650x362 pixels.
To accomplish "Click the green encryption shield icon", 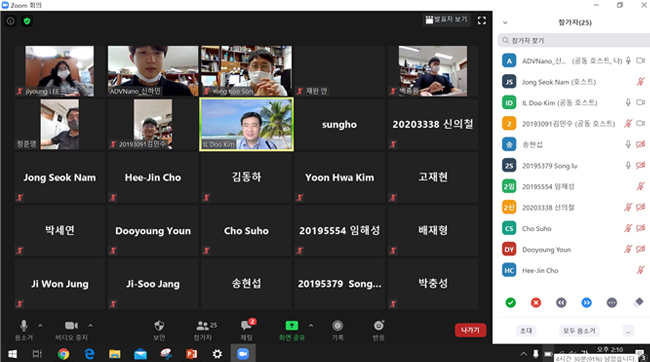I will 27,21.
